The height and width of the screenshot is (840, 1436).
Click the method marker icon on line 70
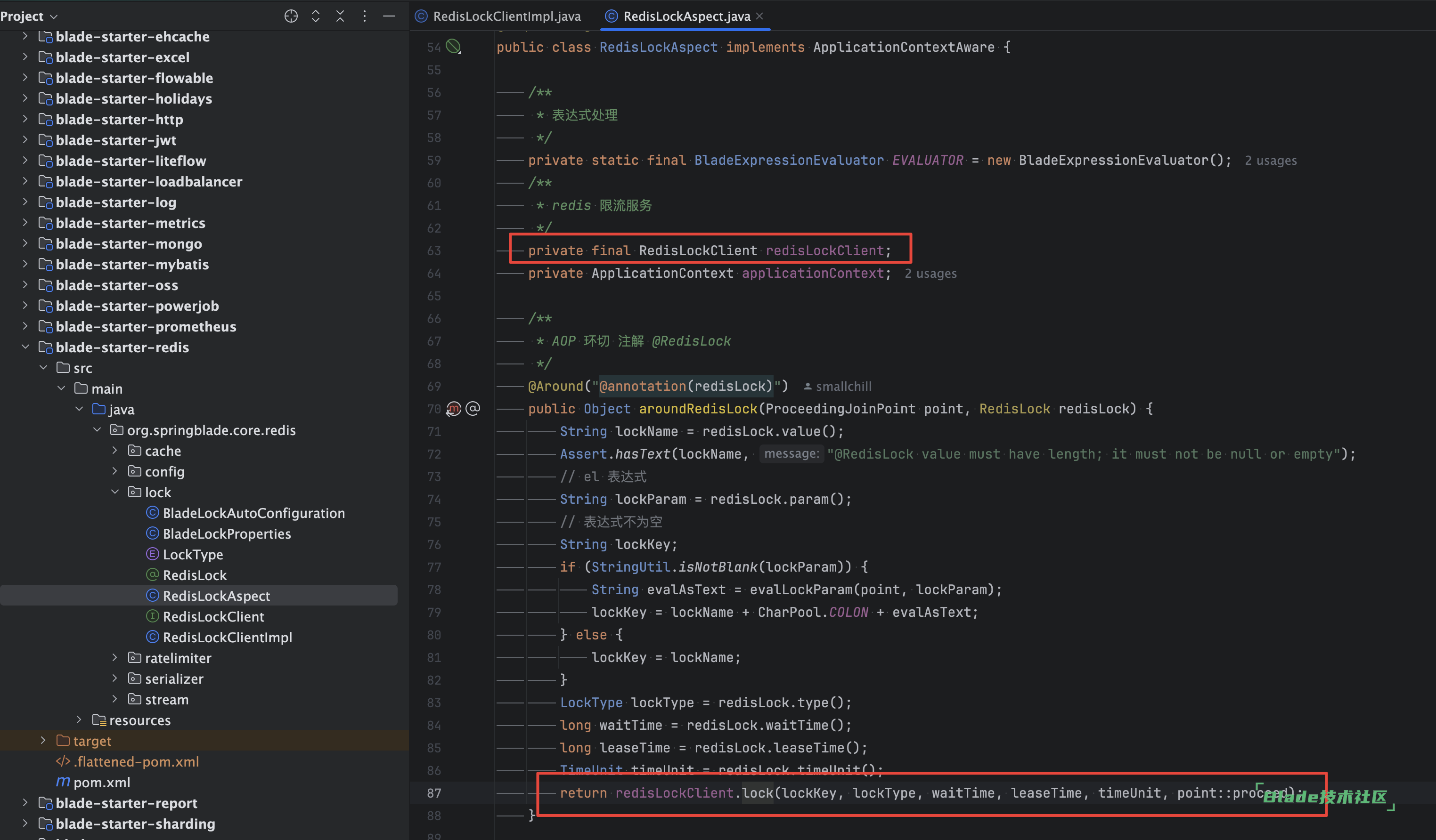(x=454, y=408)
